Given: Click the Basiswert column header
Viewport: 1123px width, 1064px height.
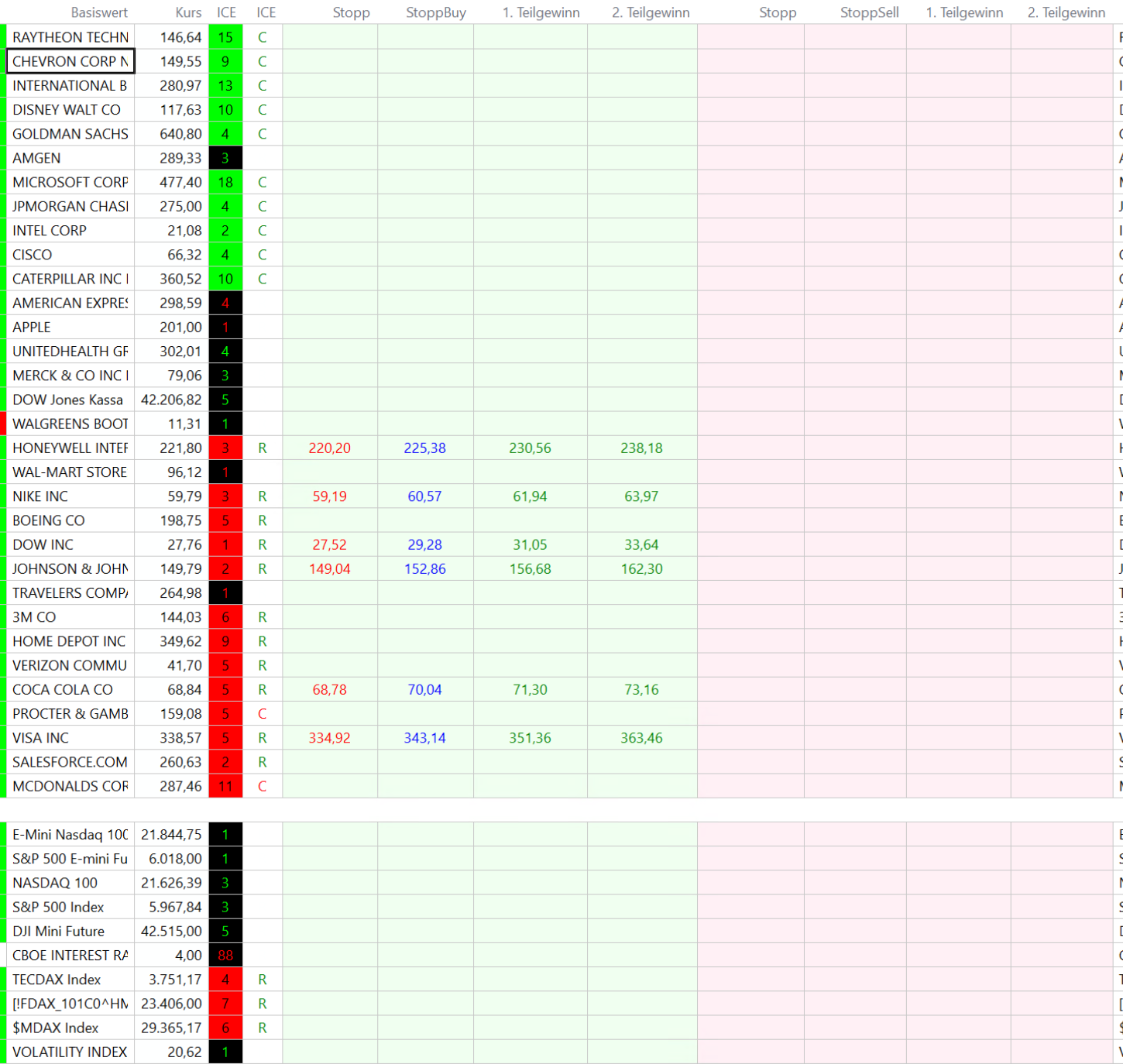Looking at the screenshot, I should click(99, 12).
